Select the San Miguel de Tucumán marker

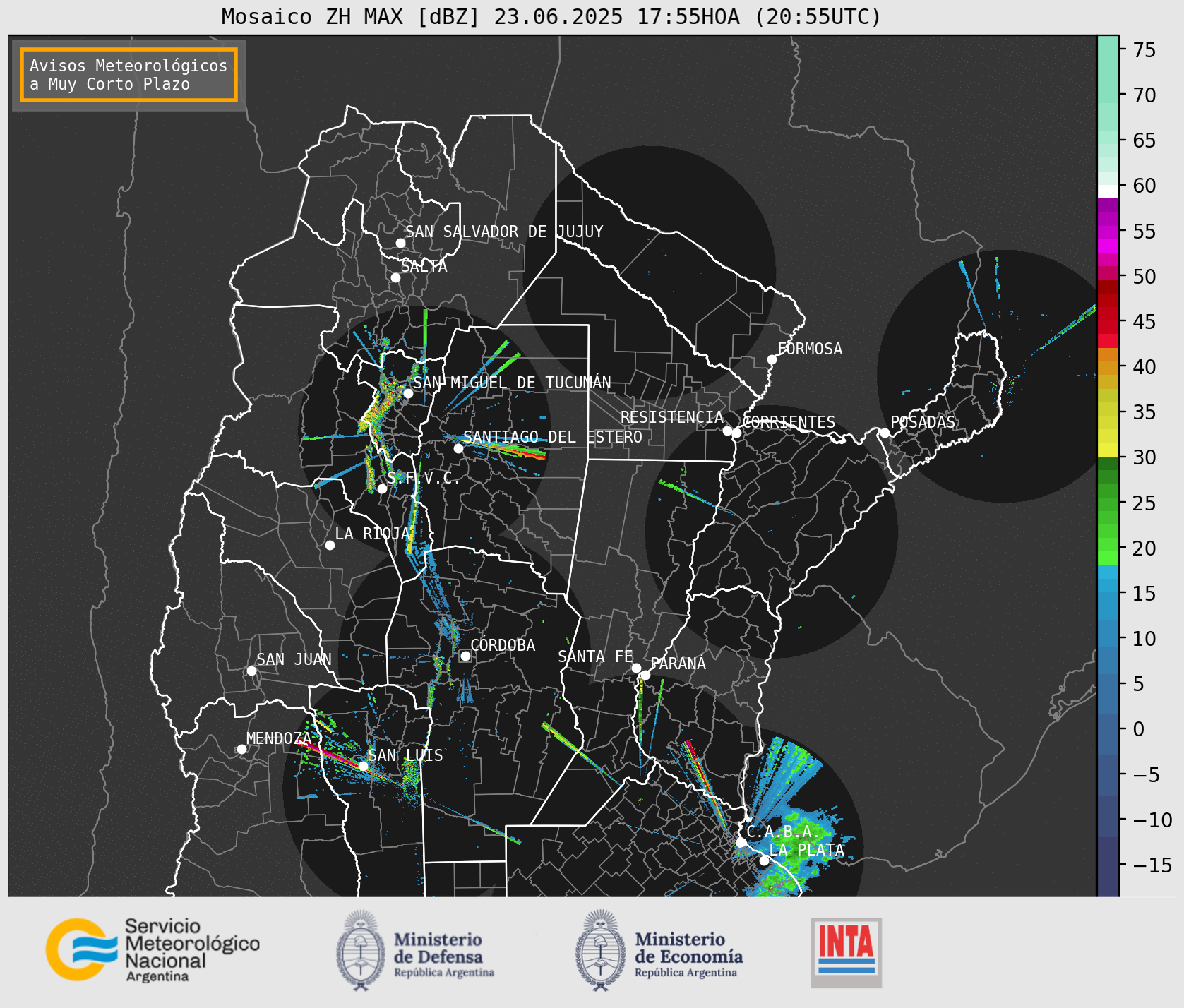pyautogui.click(x=408, y=393)
